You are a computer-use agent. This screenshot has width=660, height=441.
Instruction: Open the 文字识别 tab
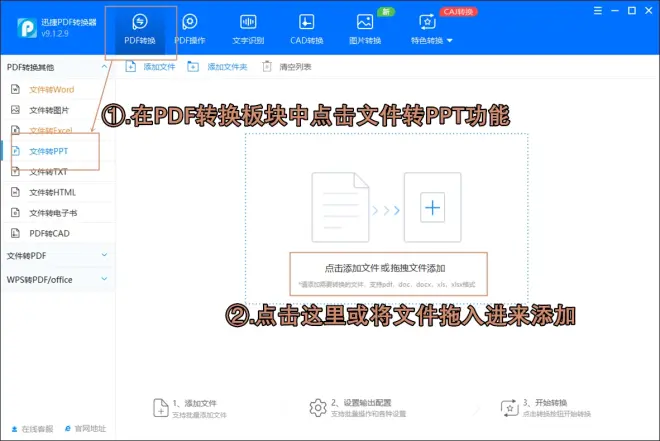[x=248, y=29]
